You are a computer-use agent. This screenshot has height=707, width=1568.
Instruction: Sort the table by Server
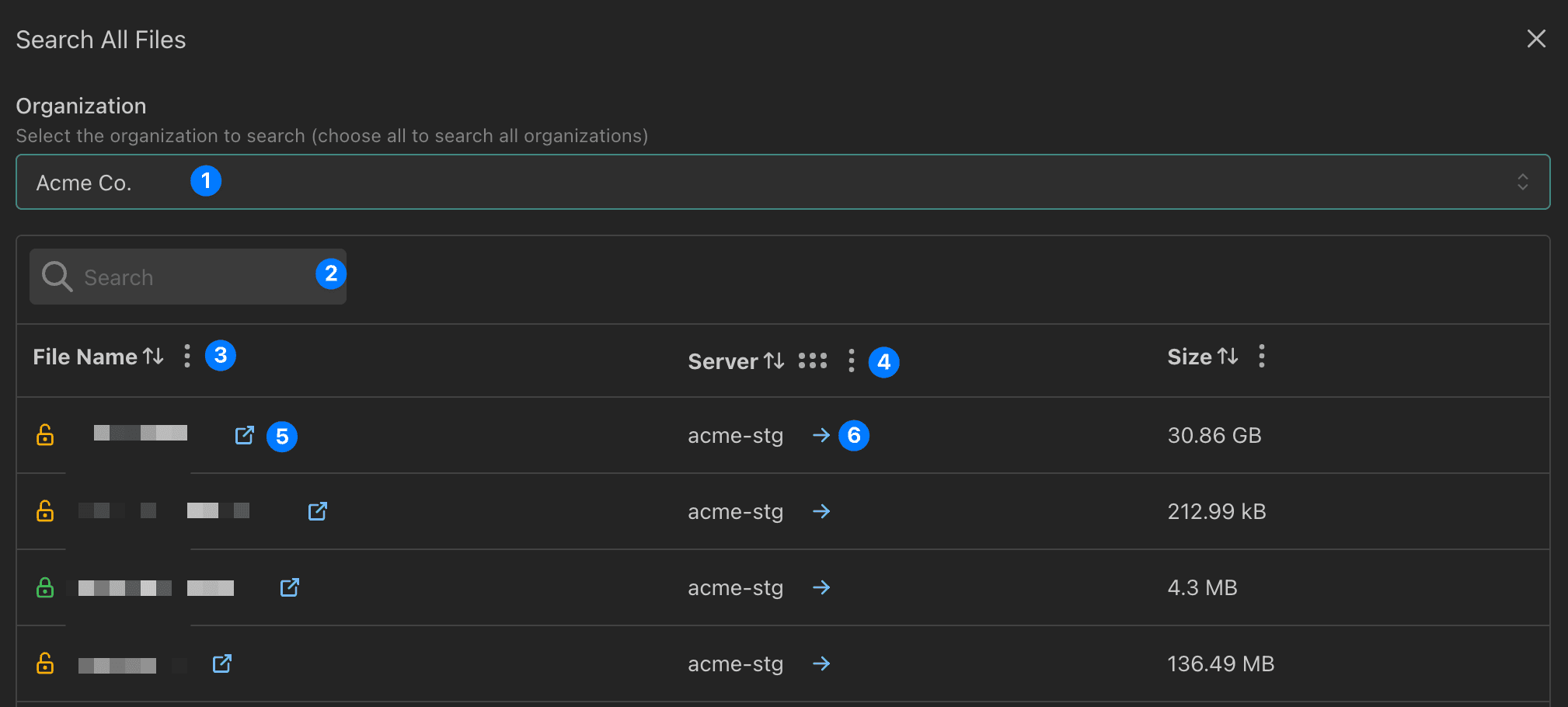[x=773, y=361]
